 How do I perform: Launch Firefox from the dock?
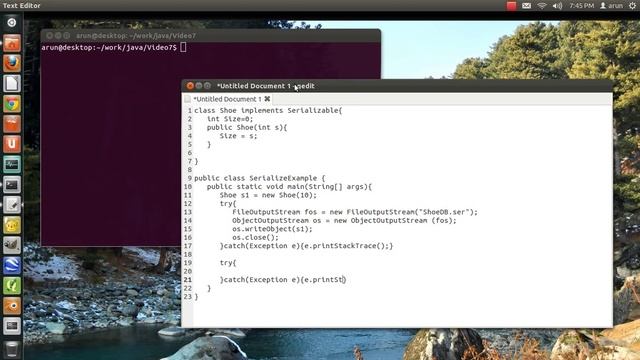tap(12, 63)
